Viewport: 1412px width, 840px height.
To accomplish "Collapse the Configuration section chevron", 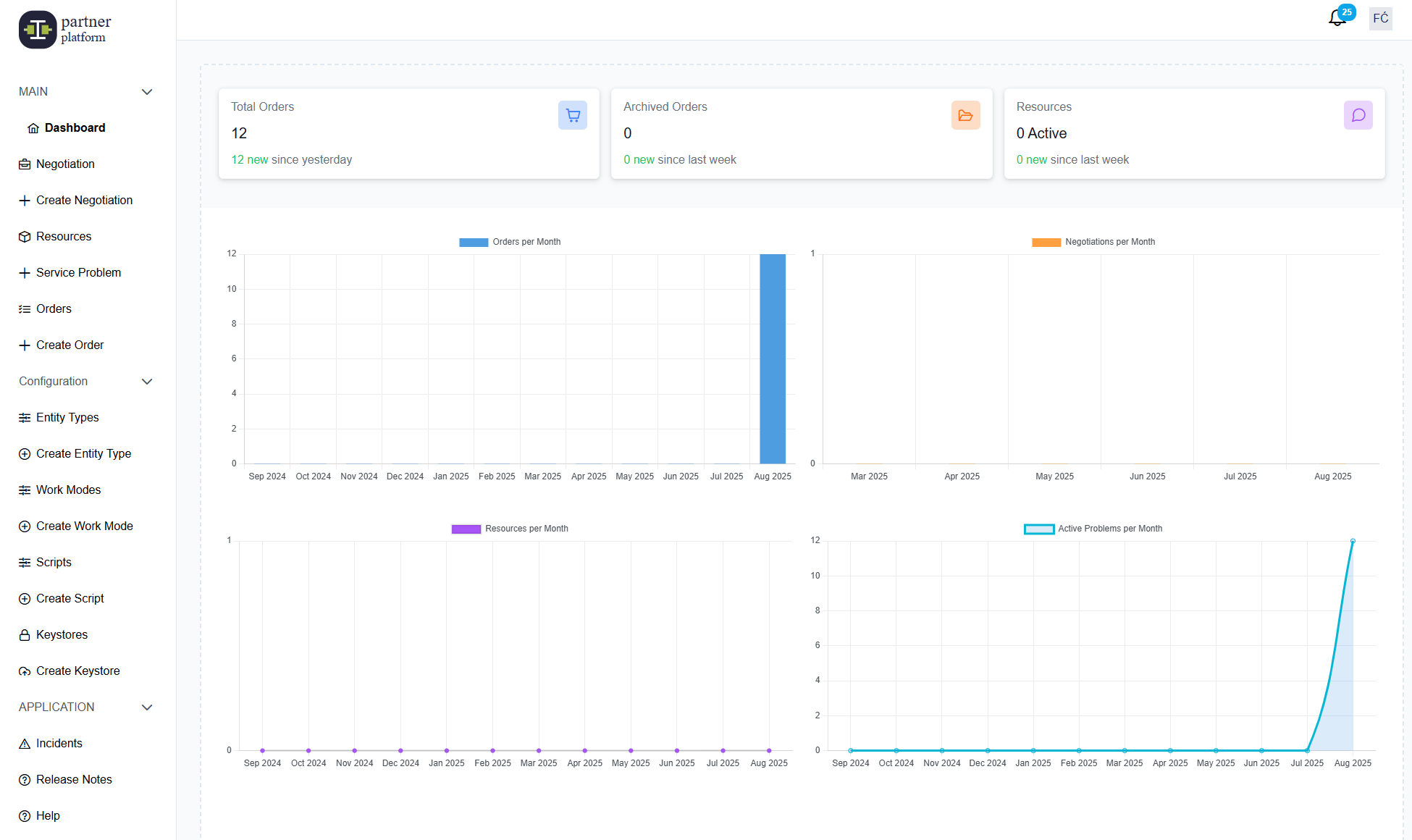I will pos(147,382).
